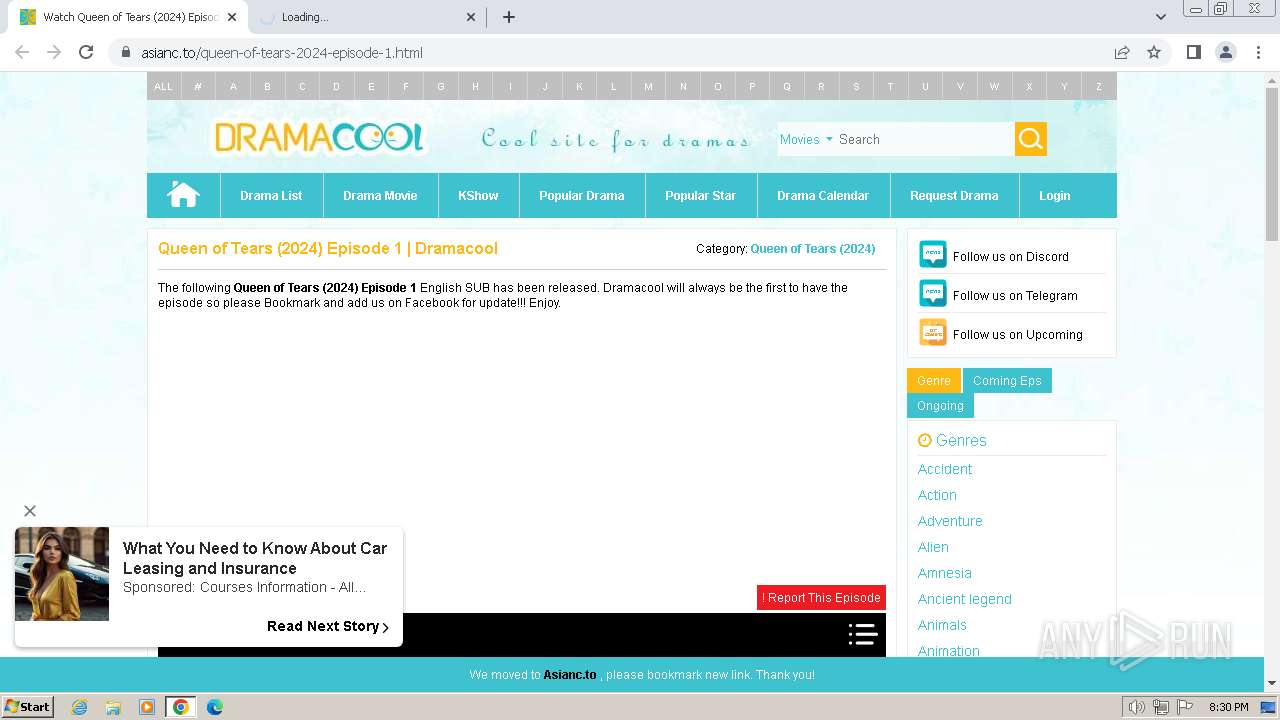Click the Asianc.to link in the bottom banner
Viewport: 1280px width, 720px height.
570,675
